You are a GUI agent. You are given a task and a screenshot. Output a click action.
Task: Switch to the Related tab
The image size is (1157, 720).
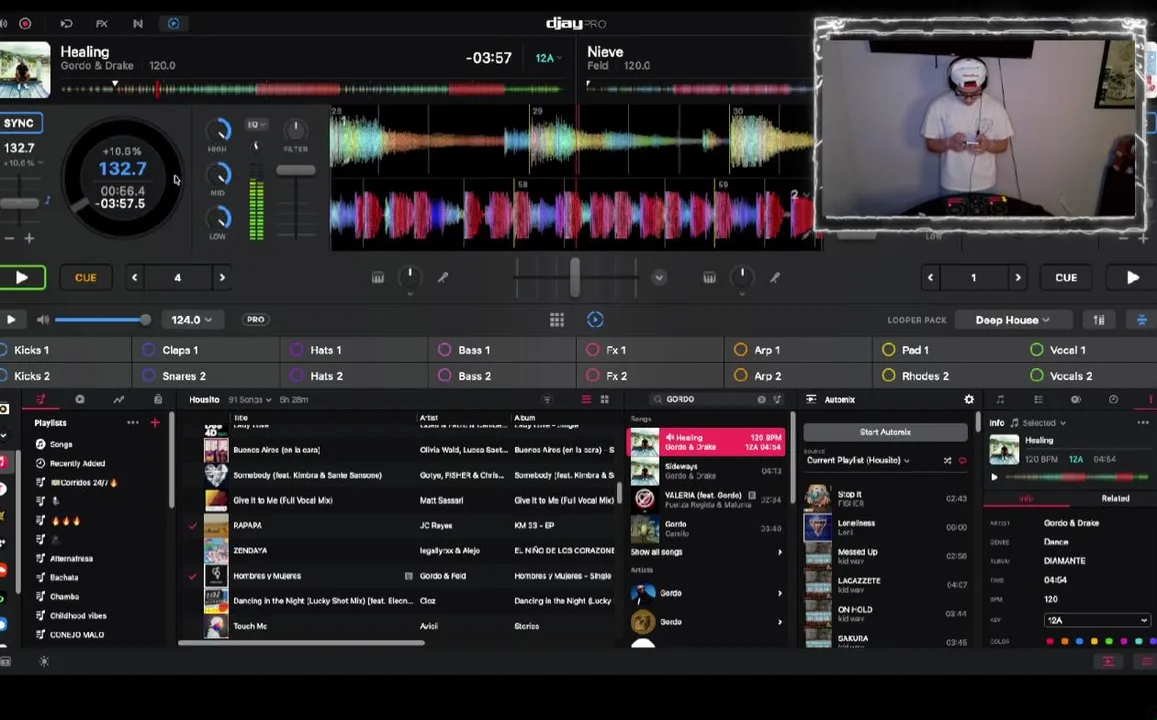(1115, 499)
